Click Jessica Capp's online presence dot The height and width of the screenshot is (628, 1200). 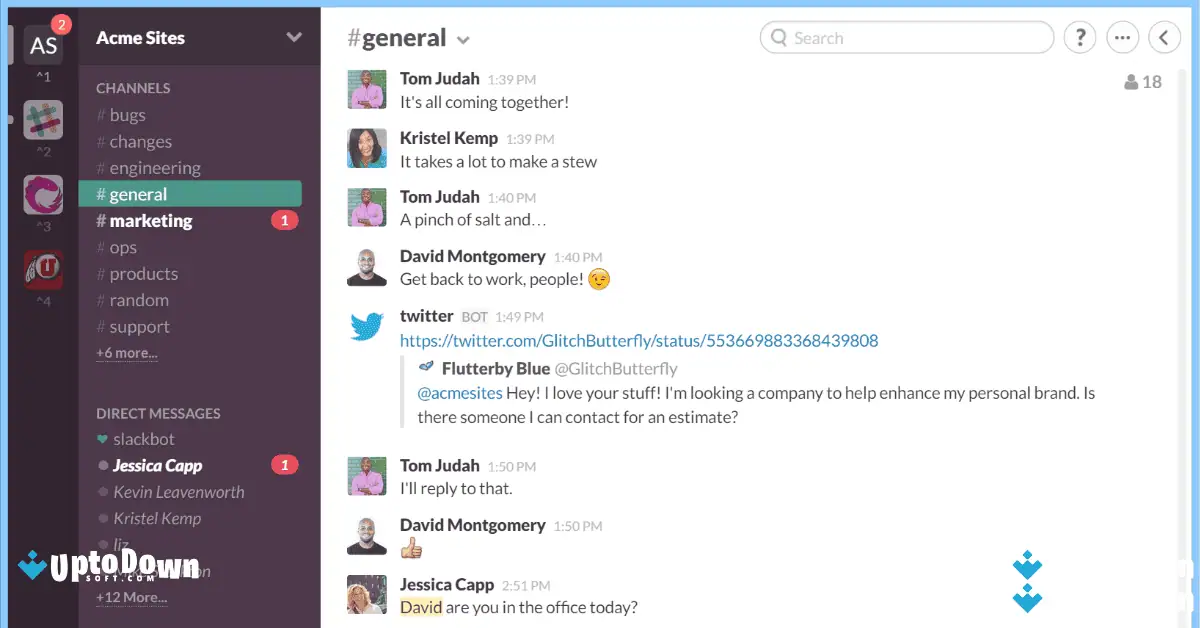(103, 465)
